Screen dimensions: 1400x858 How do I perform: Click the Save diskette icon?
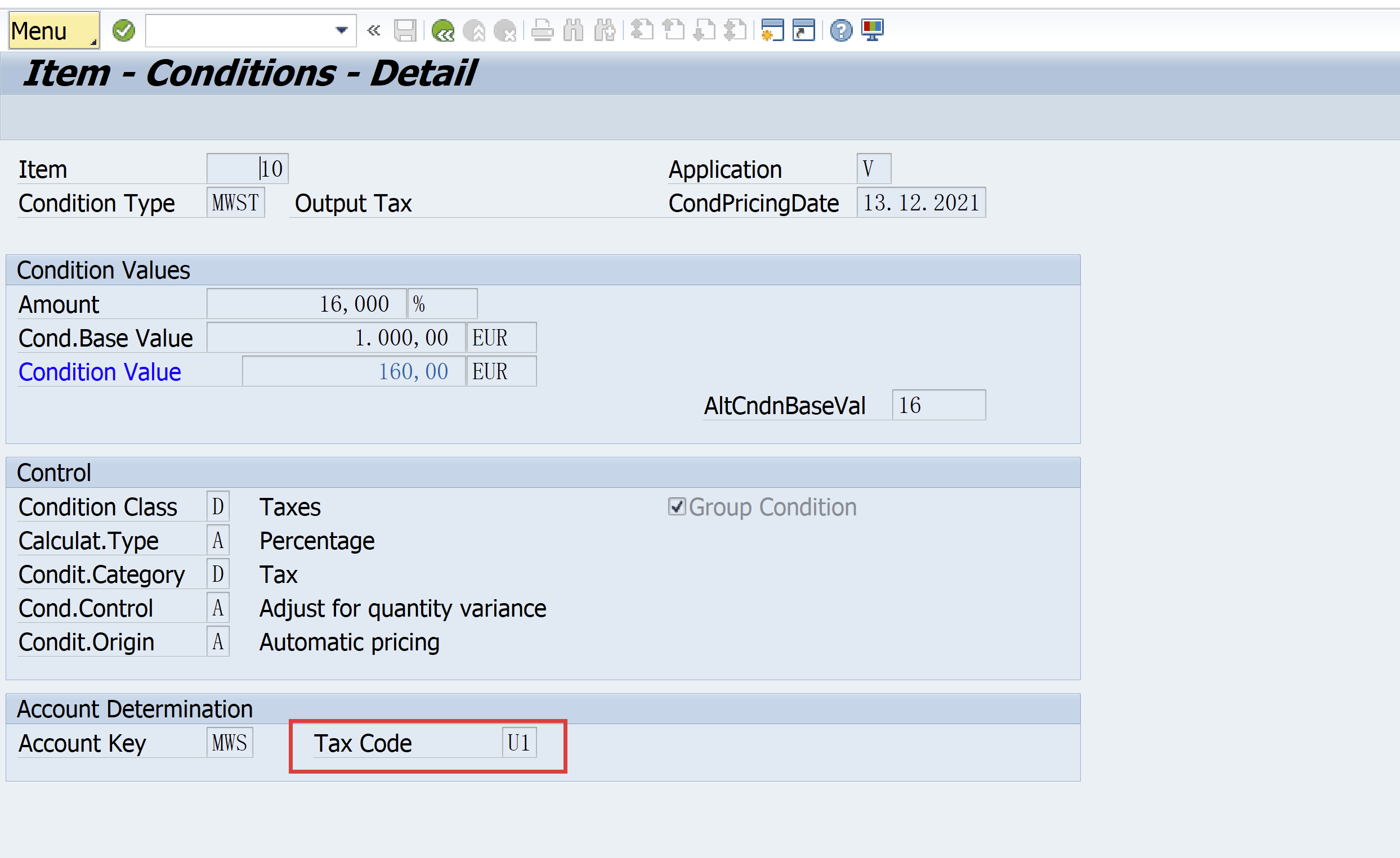coord(405,31)
